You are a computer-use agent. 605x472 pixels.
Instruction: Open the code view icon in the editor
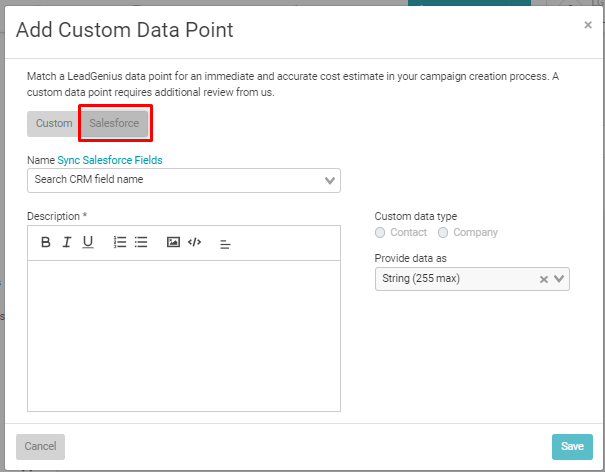click(194, 242)
